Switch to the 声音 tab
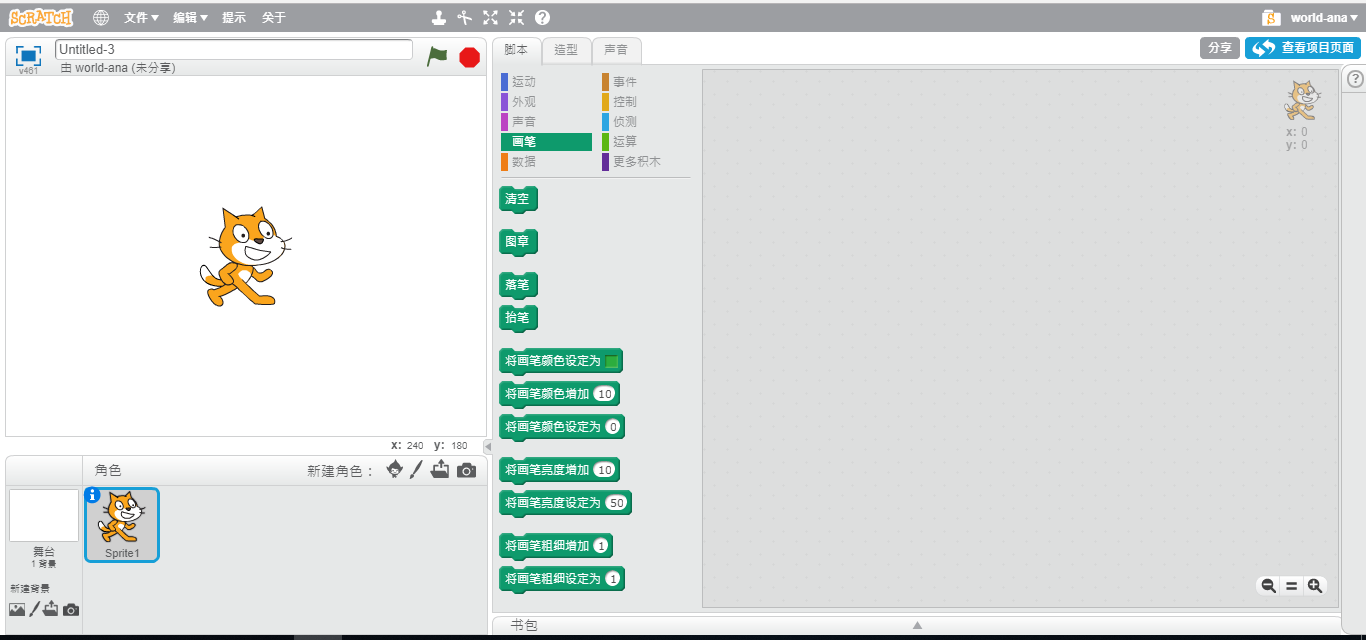 (x=616, y=49)
